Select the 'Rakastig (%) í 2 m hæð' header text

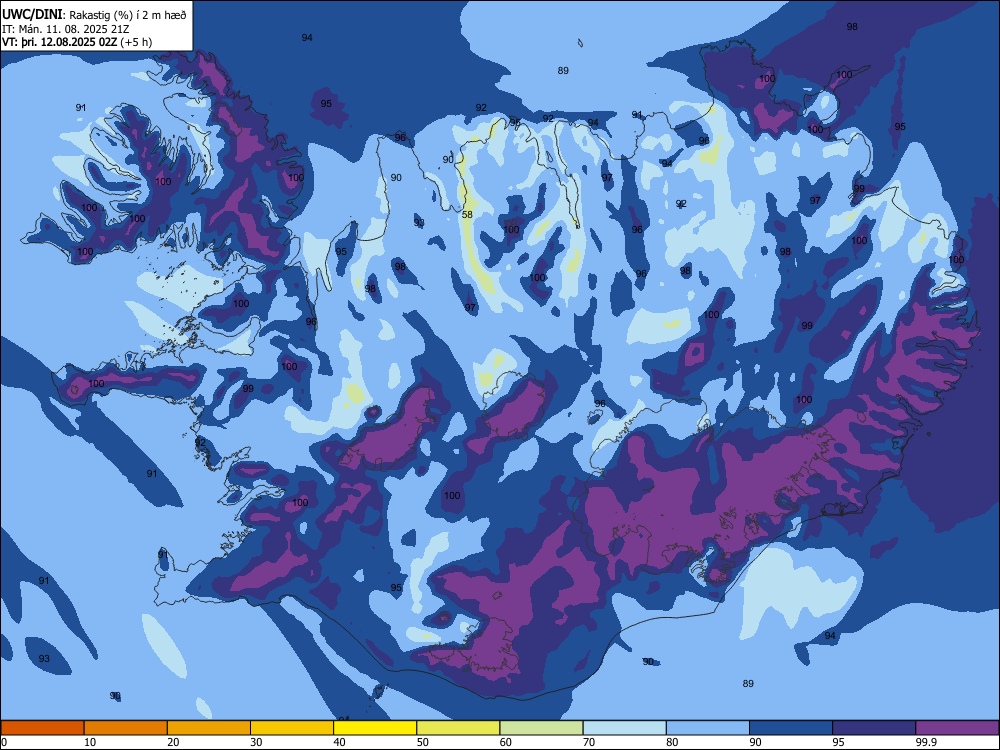(128, 15)
